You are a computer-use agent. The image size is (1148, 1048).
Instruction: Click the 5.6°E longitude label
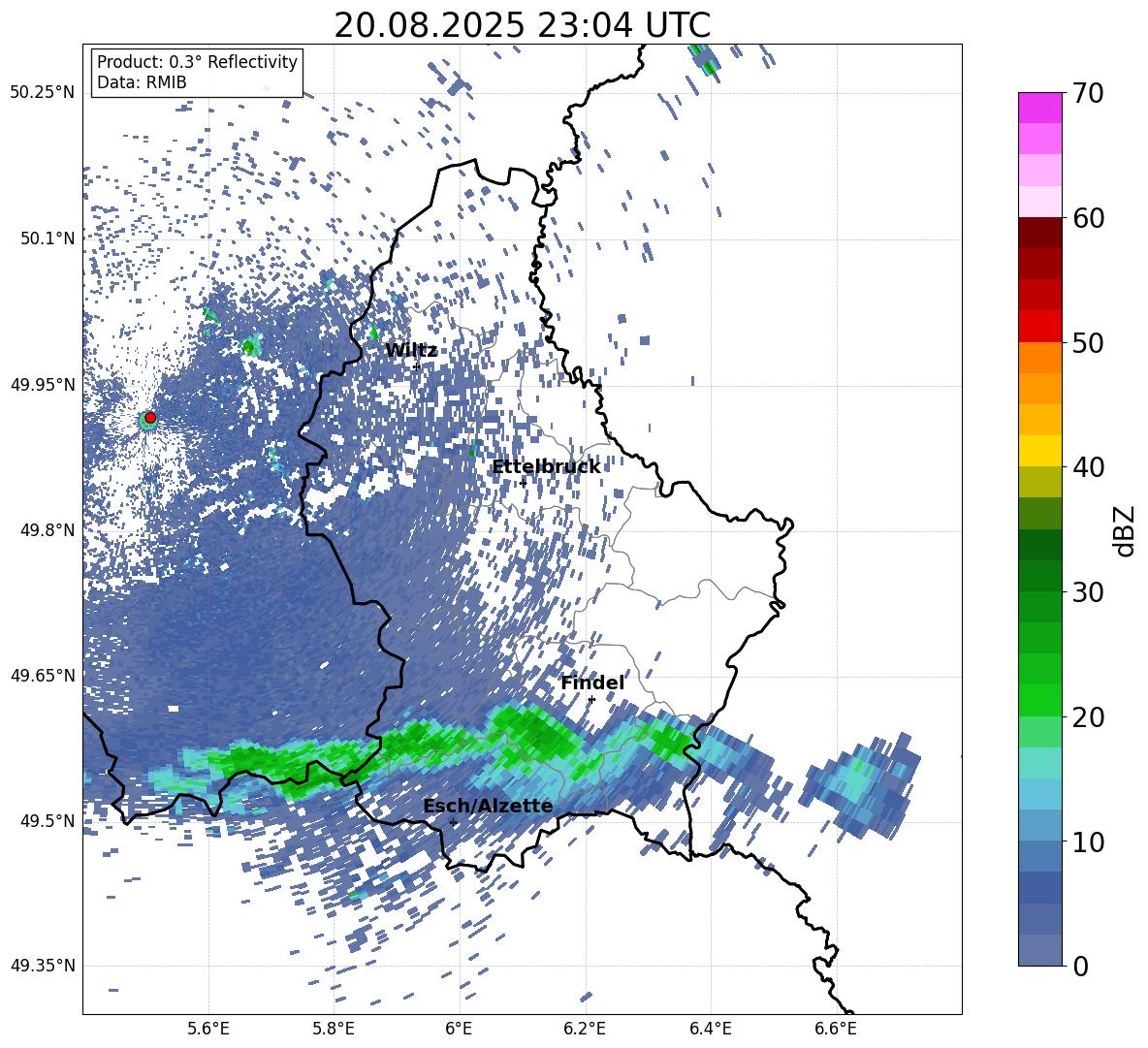tap(208, 1029)
